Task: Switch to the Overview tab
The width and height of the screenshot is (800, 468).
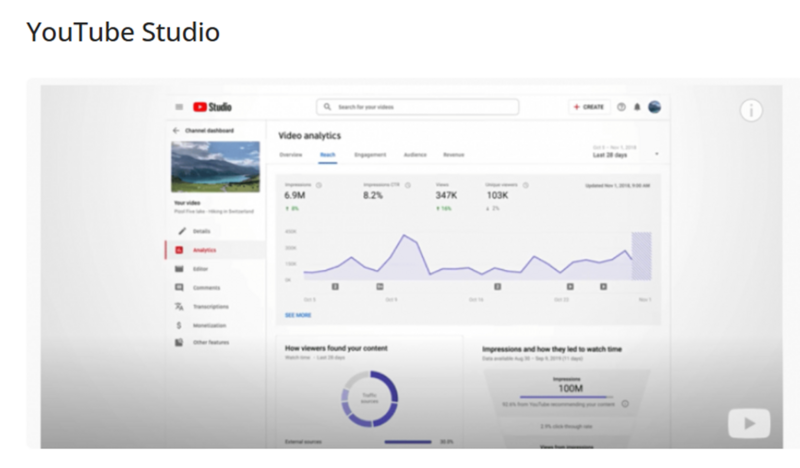Action: pos(291,155)
